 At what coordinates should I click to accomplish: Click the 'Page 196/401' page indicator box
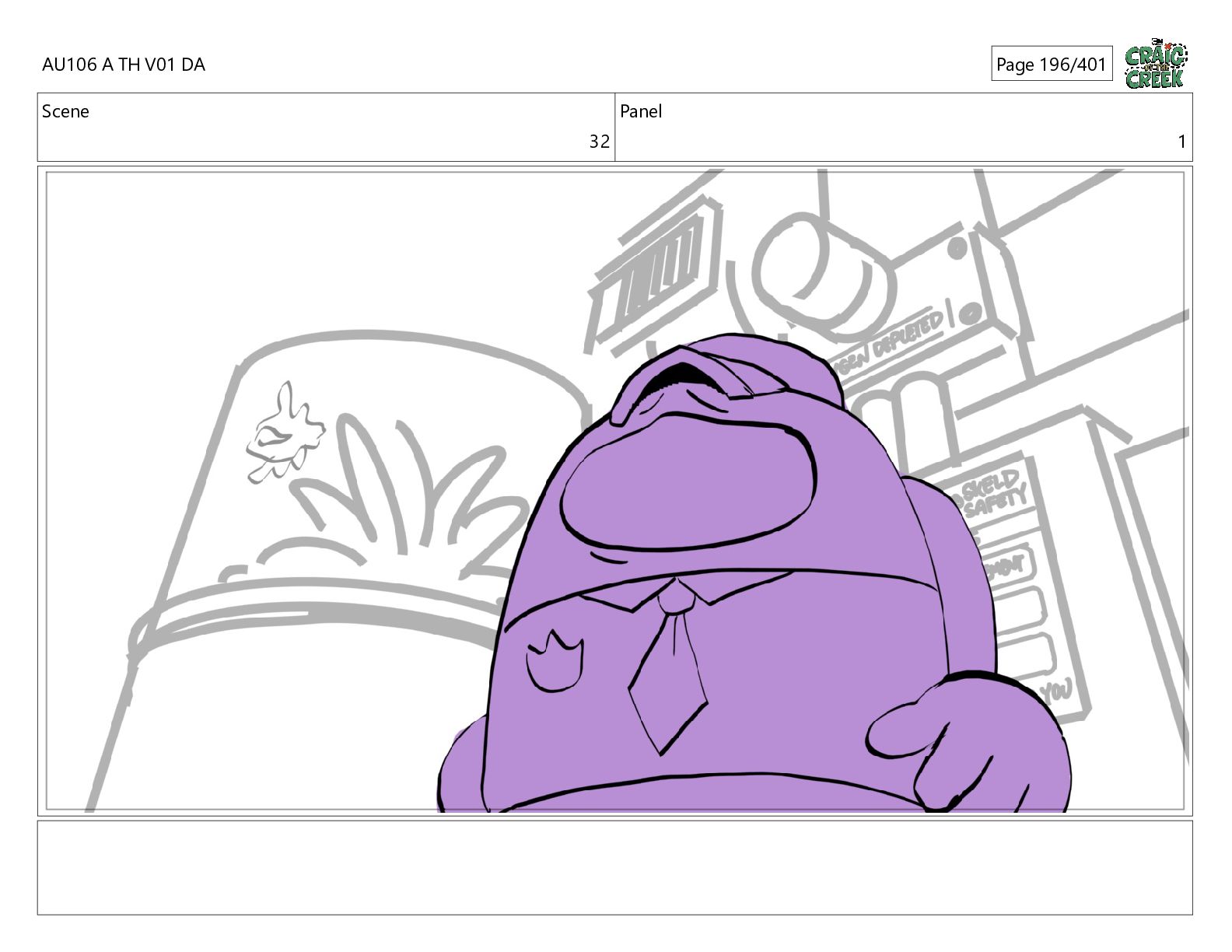(x=1051, y=65)
